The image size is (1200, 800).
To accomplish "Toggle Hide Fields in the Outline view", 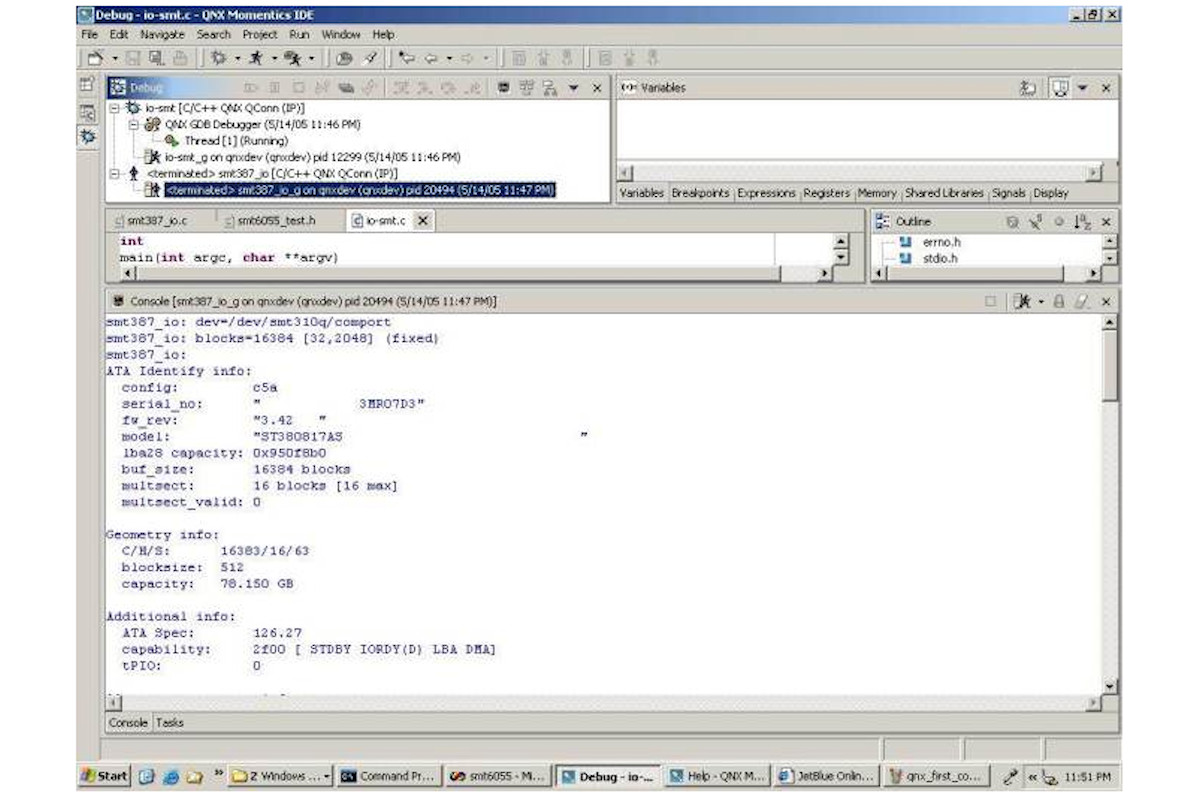I will point(1012,221).
